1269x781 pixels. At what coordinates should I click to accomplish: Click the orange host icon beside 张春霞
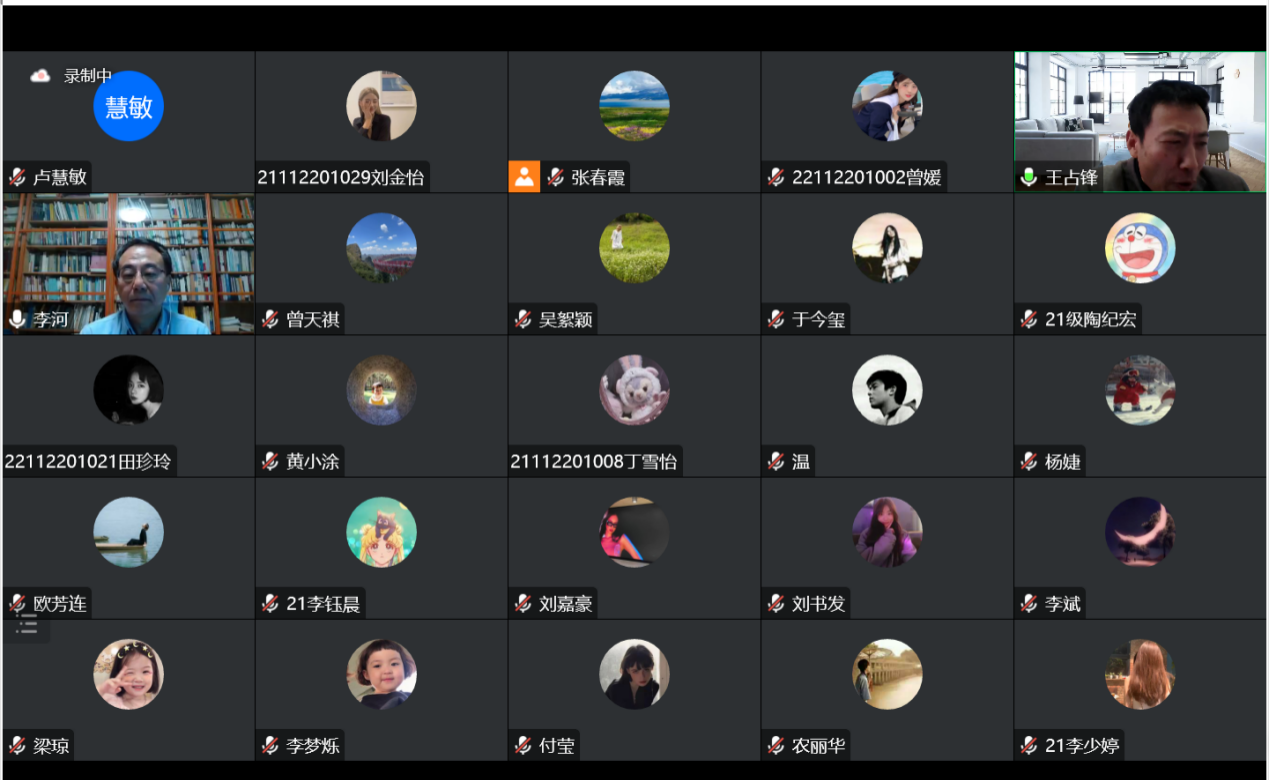524,177
